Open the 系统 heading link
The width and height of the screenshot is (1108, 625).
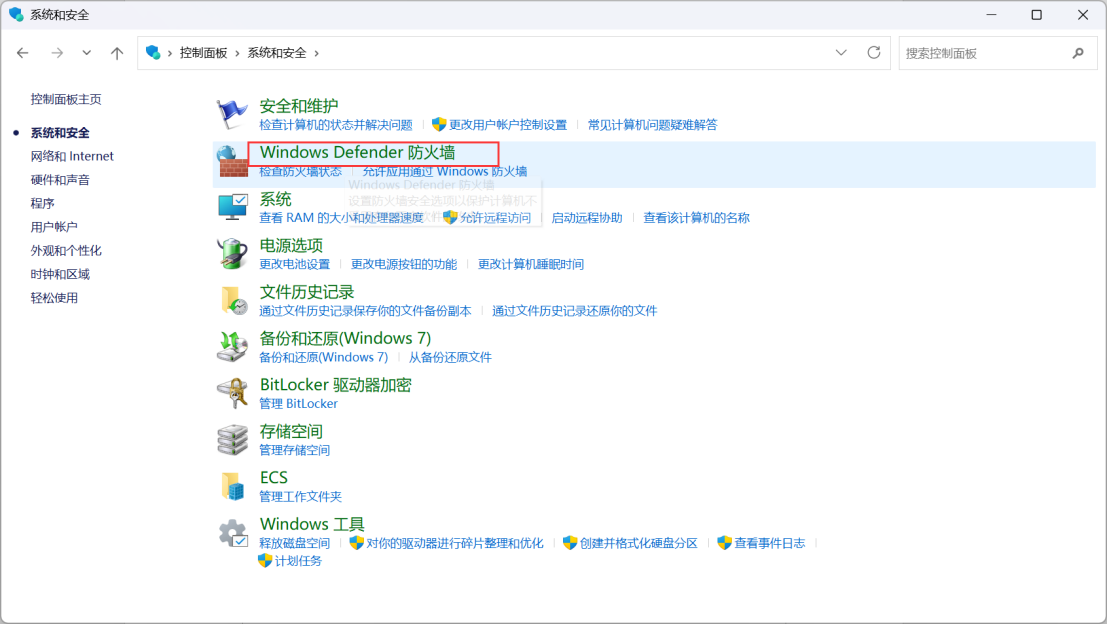coord(276,199)
